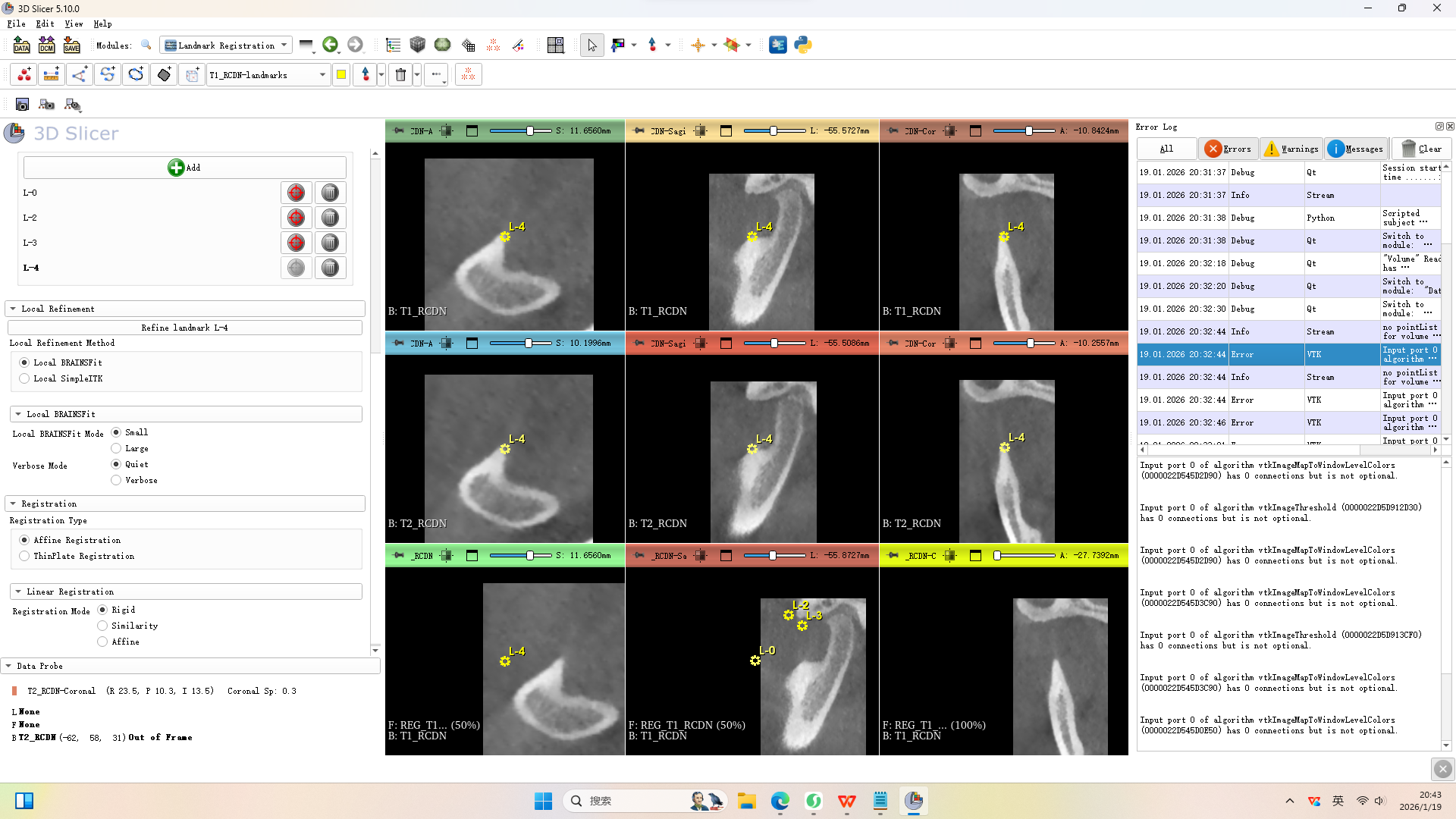Capture a screenshot with camera icon
Viewport: 1456px width, 819px height.
22,105
